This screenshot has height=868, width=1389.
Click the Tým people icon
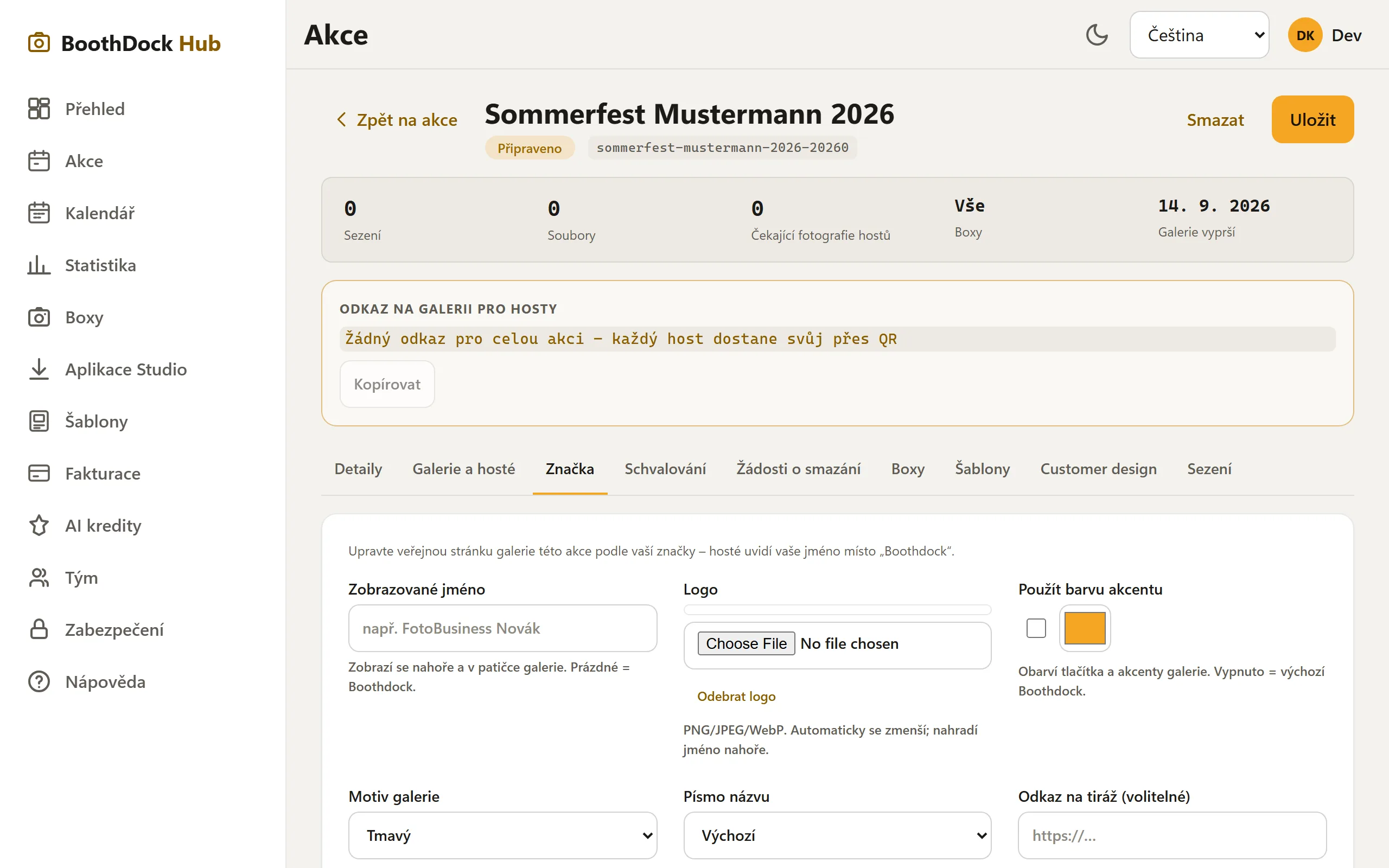tap(39, 578)
